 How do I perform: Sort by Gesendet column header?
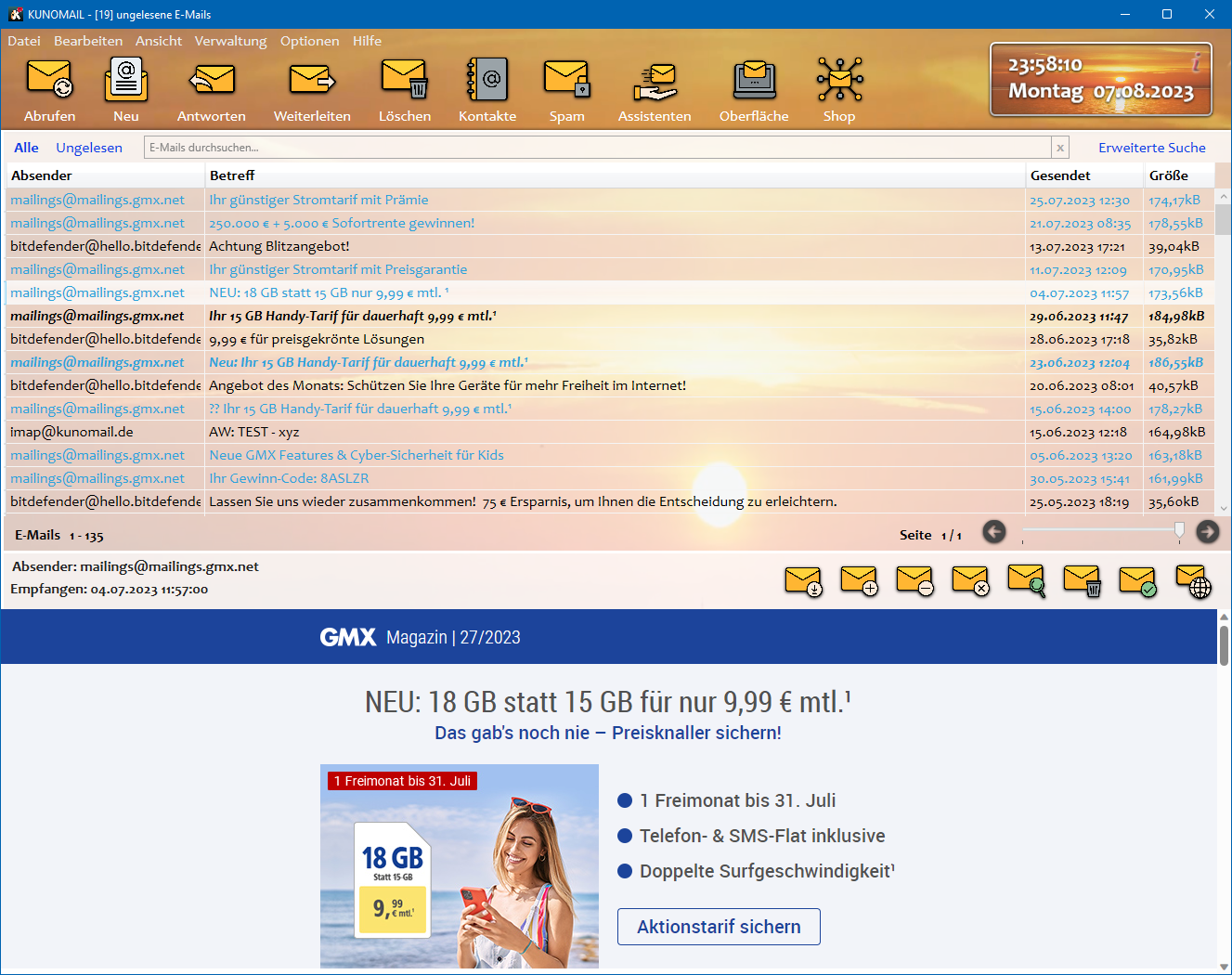(1084, 175)
